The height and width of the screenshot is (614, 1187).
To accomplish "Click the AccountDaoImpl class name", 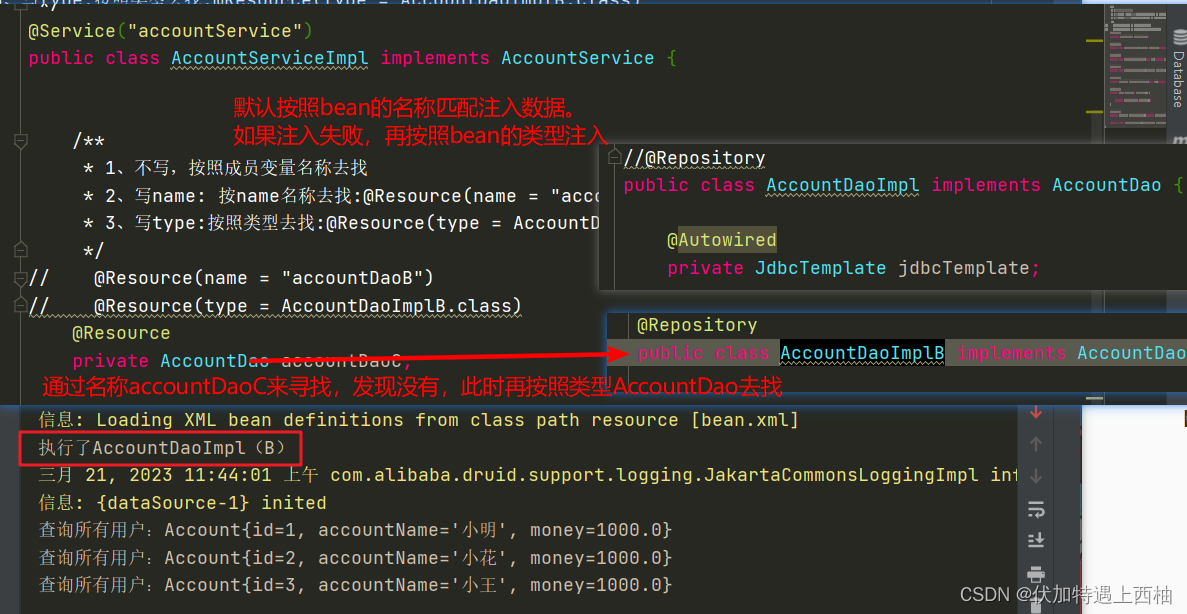I will click(843, 185).
